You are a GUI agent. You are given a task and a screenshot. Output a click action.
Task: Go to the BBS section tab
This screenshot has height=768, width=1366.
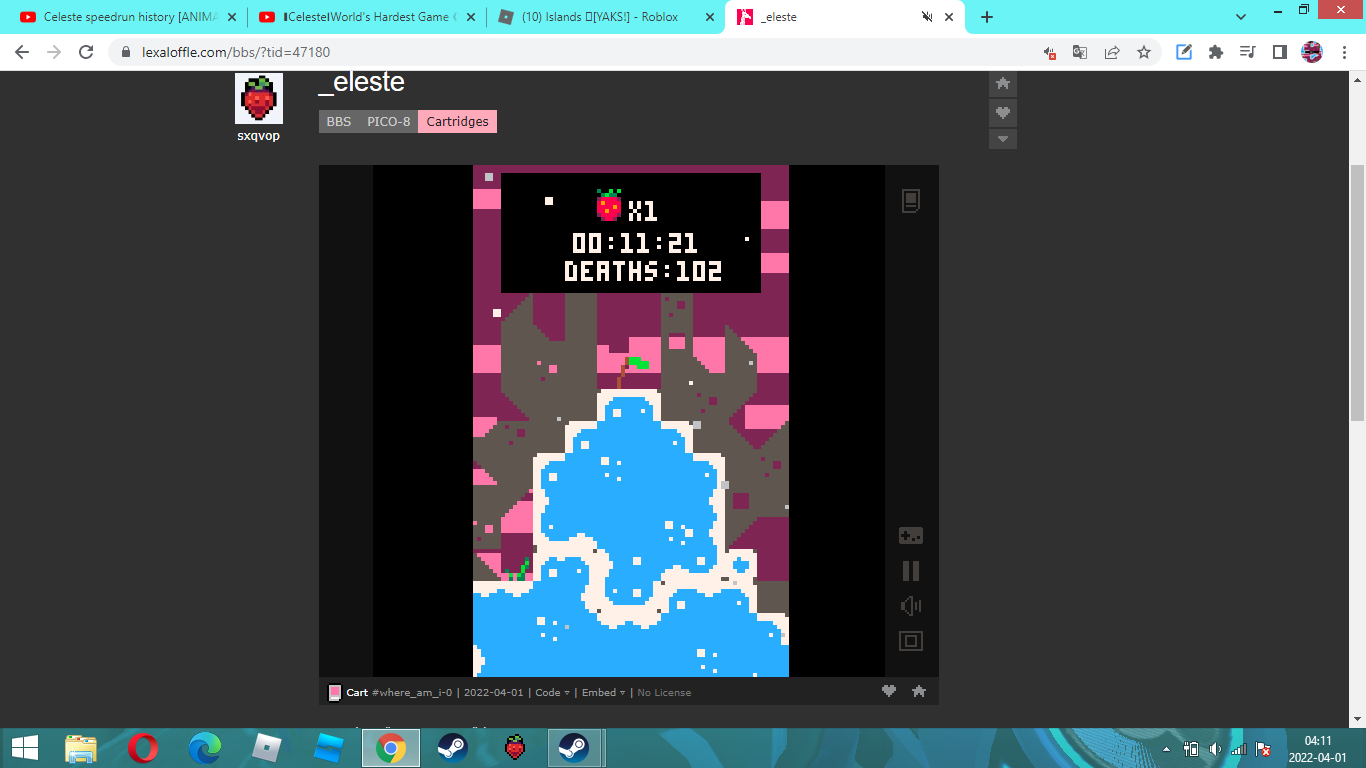tap(339, 121)
